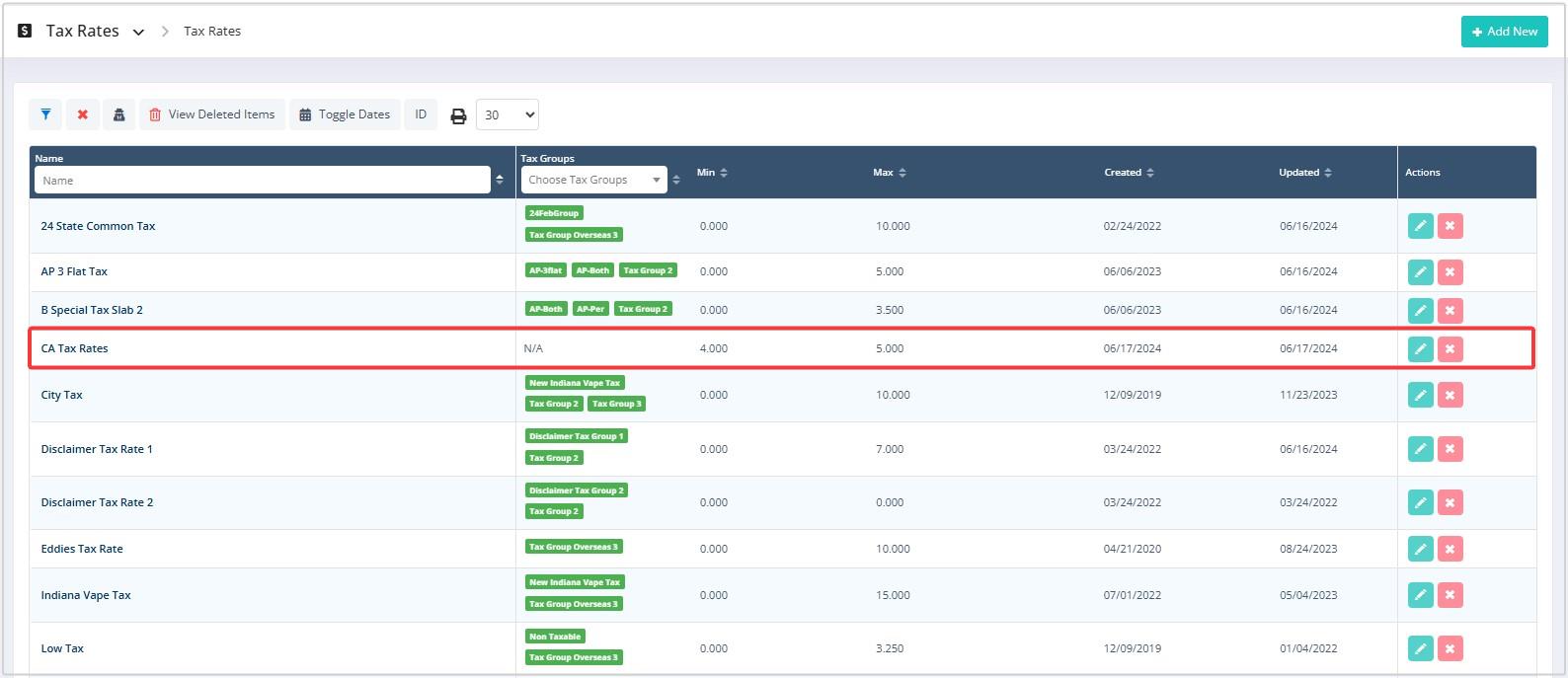The height and width of the screenshot is (678, 1568).
Task: Click the 3.250 Max value
Action: [890, 648]
